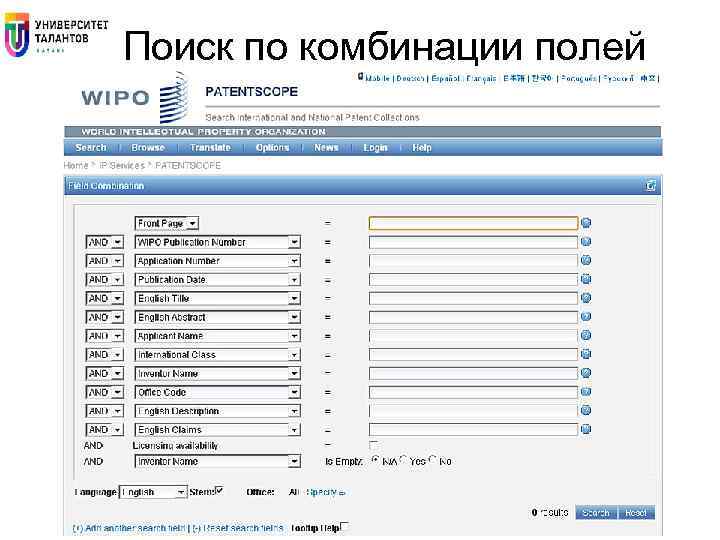
Task: Expand the Publication Date field dropdown
Action: [x=218, y=280]
